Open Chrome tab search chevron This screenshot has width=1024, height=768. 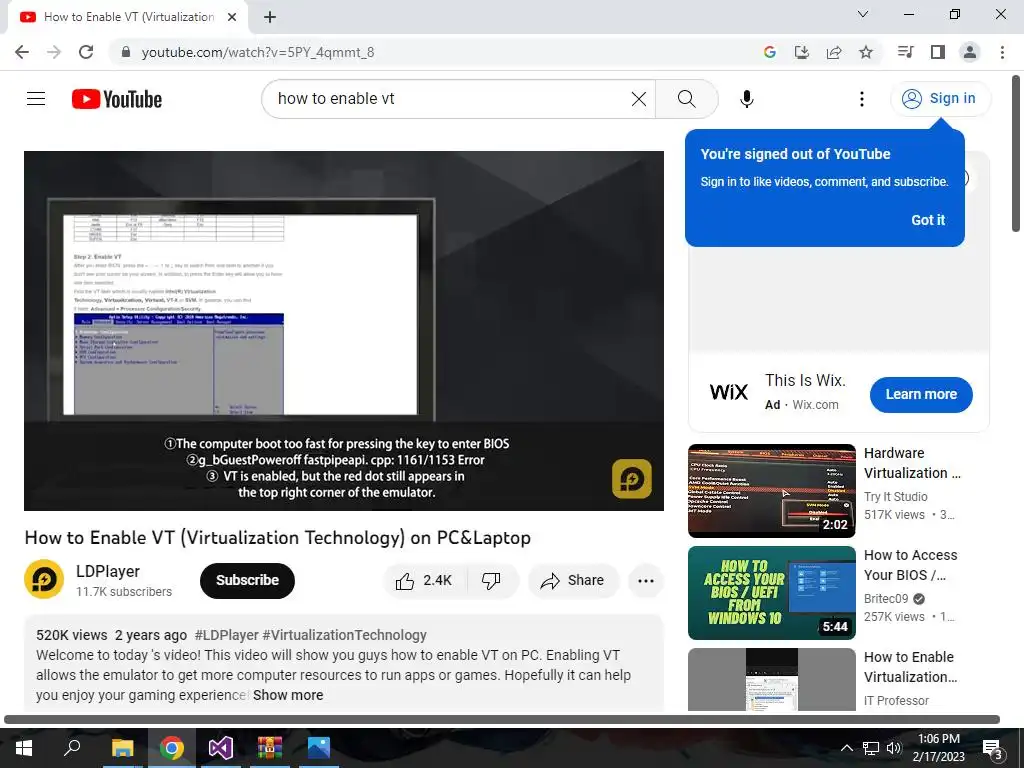863,14
